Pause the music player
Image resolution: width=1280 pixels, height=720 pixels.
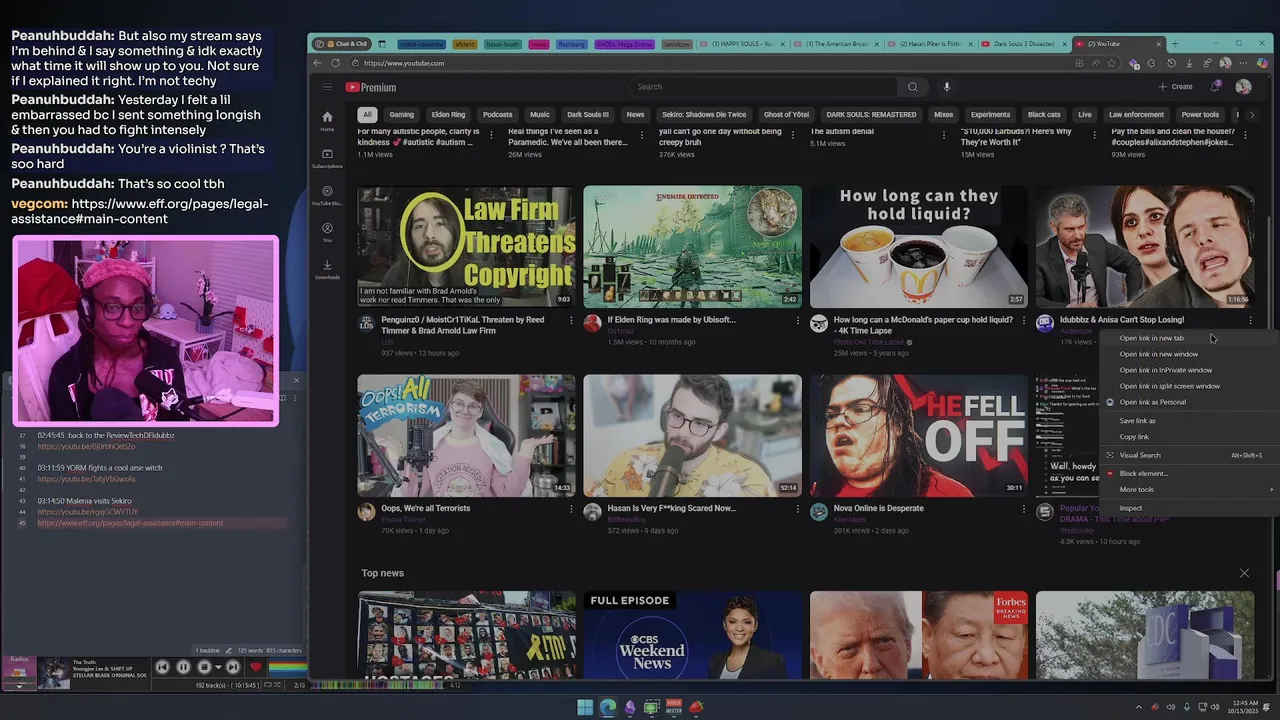pyautogui.click(x=183, y=667)
